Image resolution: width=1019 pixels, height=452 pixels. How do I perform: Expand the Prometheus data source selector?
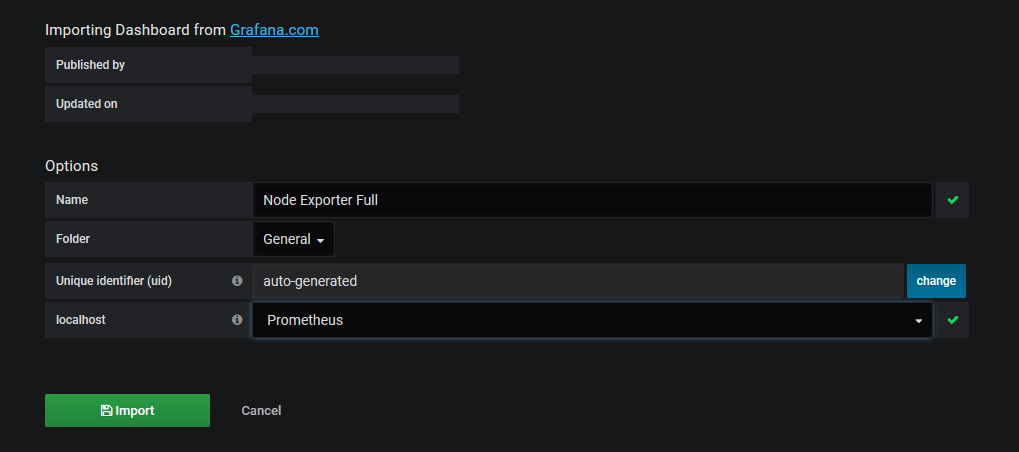pos(592,320)
